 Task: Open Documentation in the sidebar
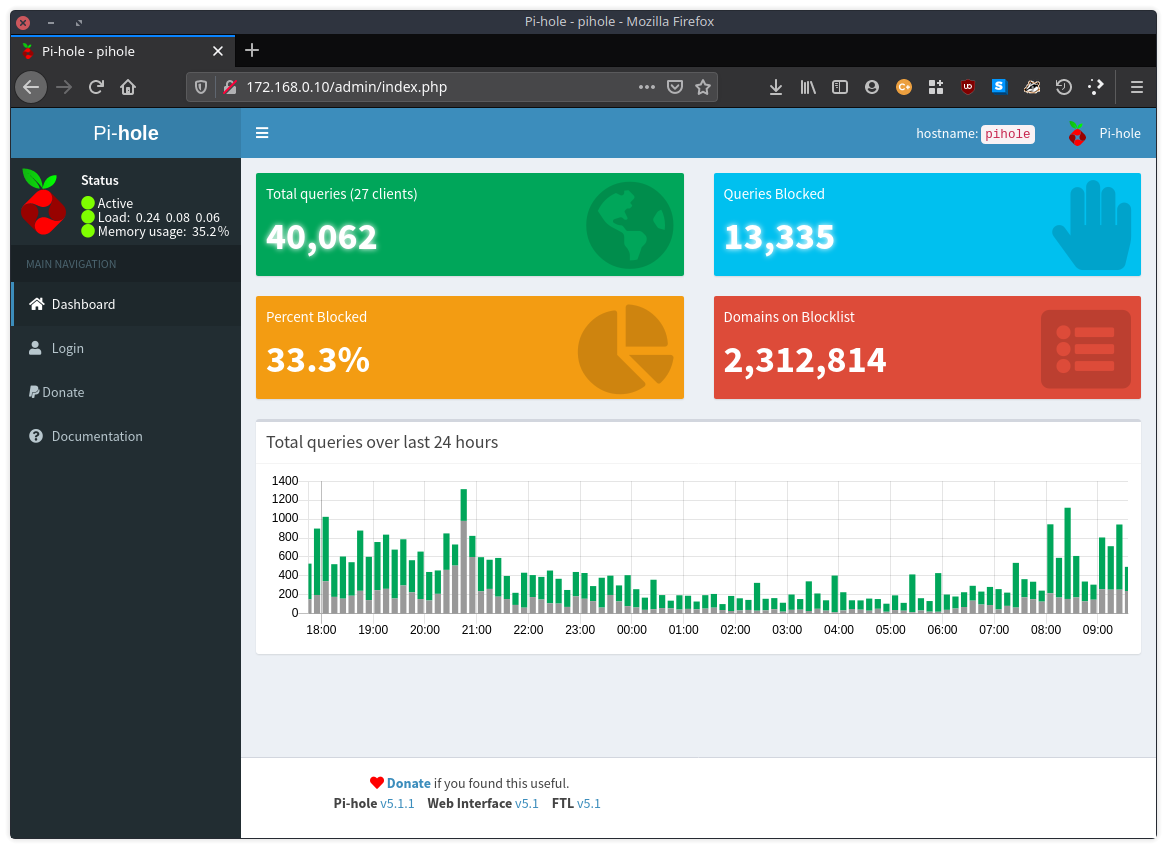(x=126, y=436)
